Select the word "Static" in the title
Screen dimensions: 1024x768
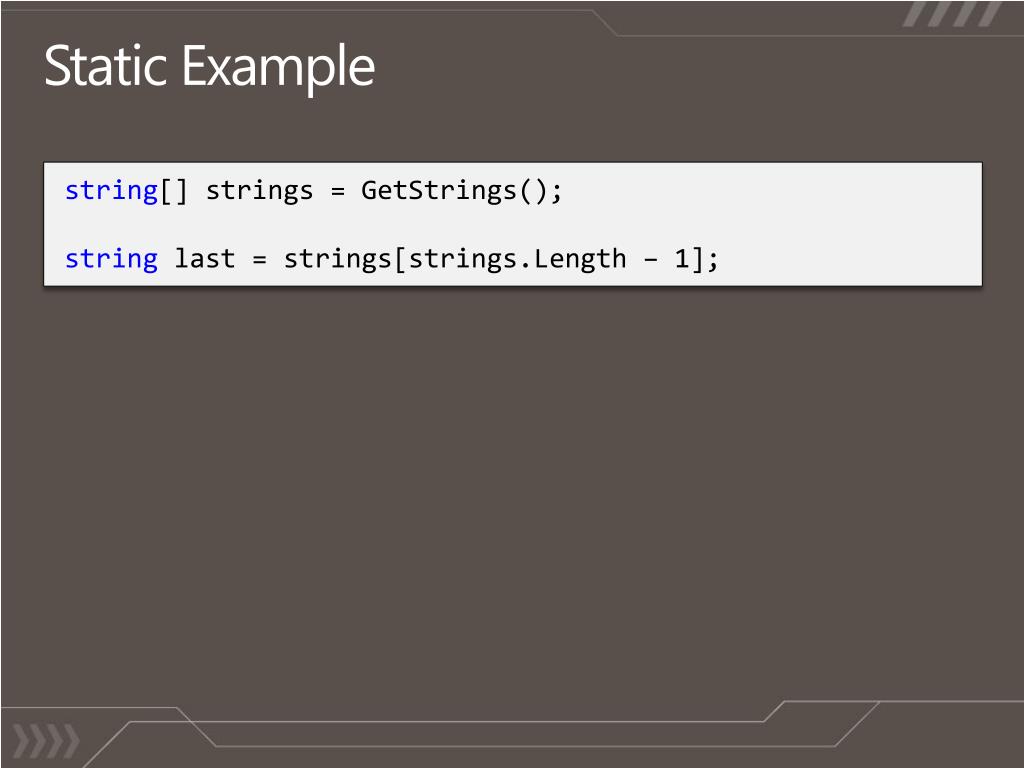(106, 66)
